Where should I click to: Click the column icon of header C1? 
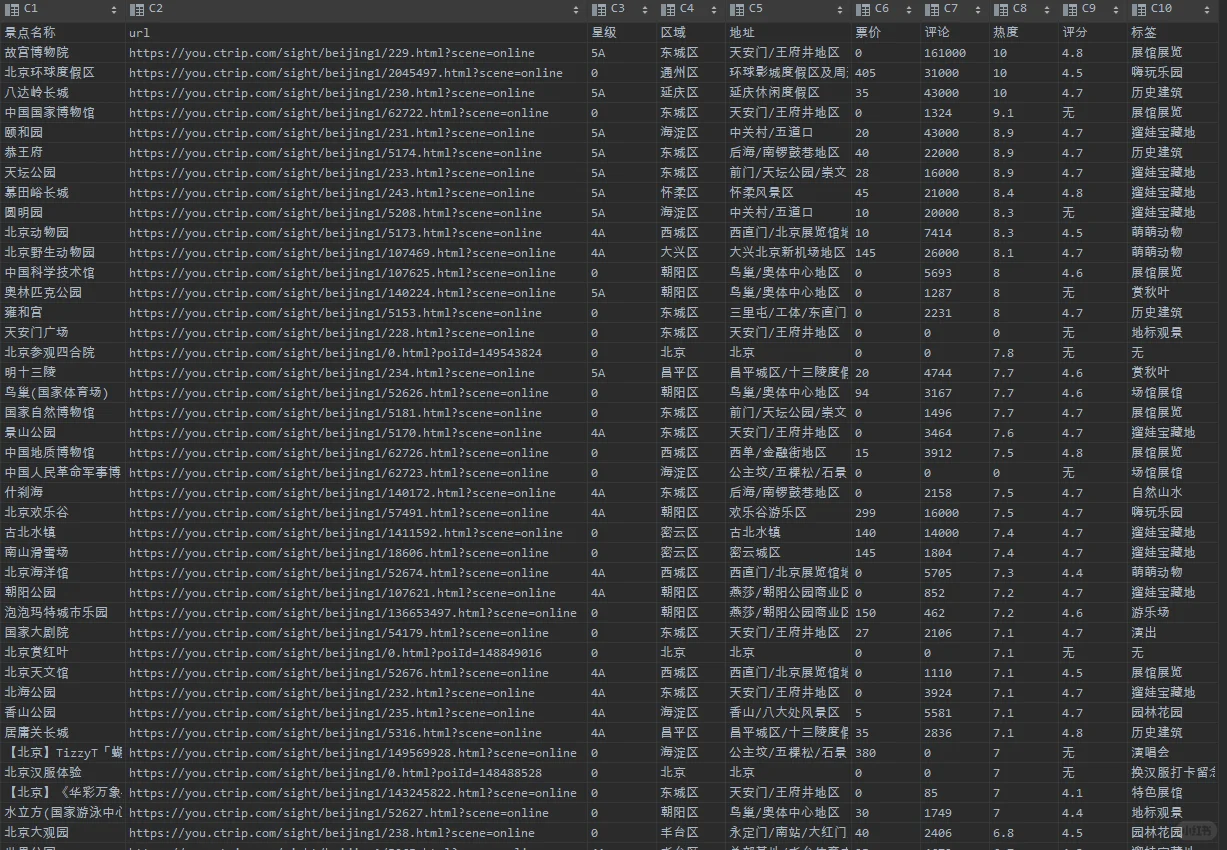point(12,9)
